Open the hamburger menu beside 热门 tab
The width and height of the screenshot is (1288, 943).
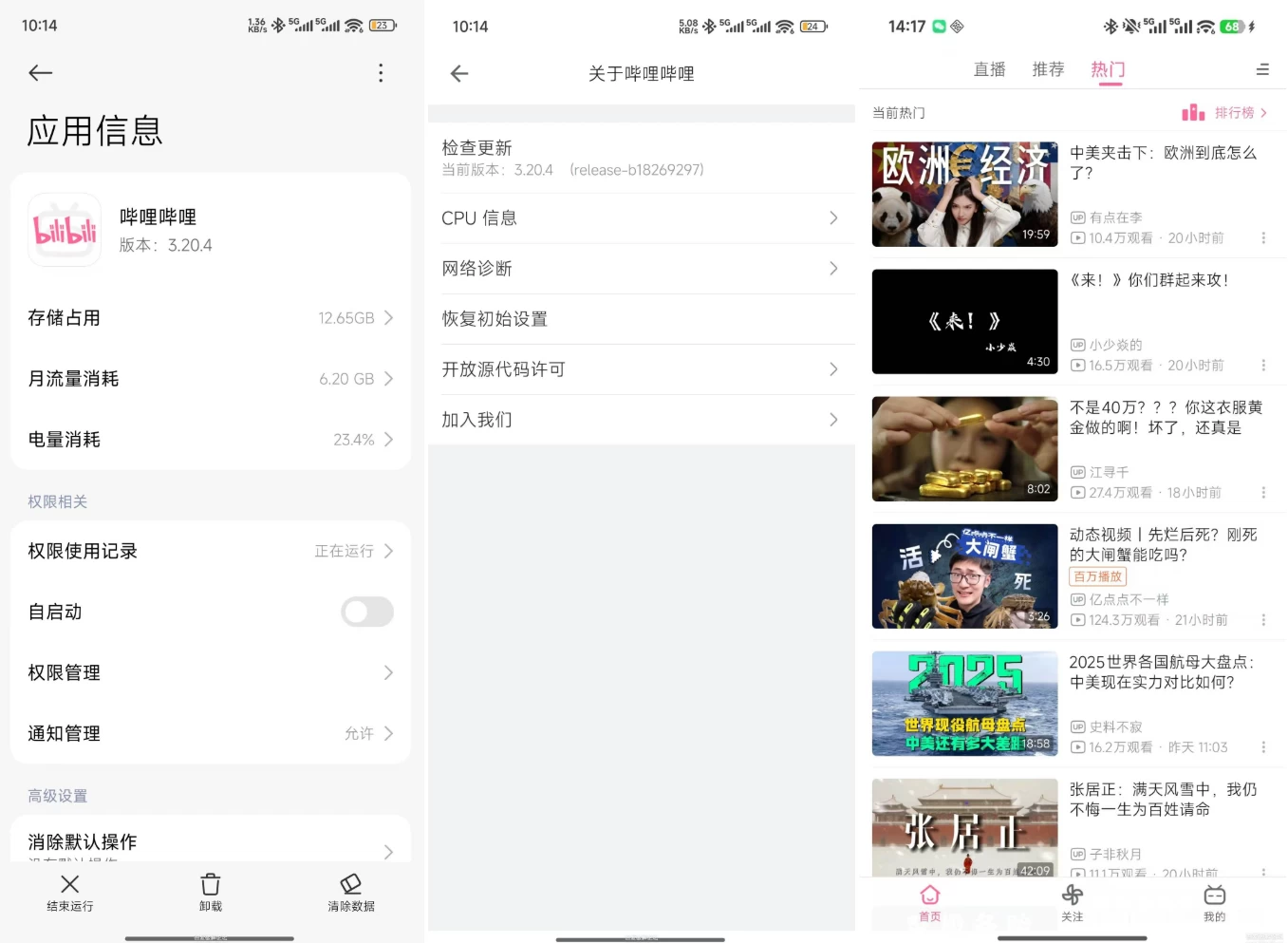pos(1262,69)
